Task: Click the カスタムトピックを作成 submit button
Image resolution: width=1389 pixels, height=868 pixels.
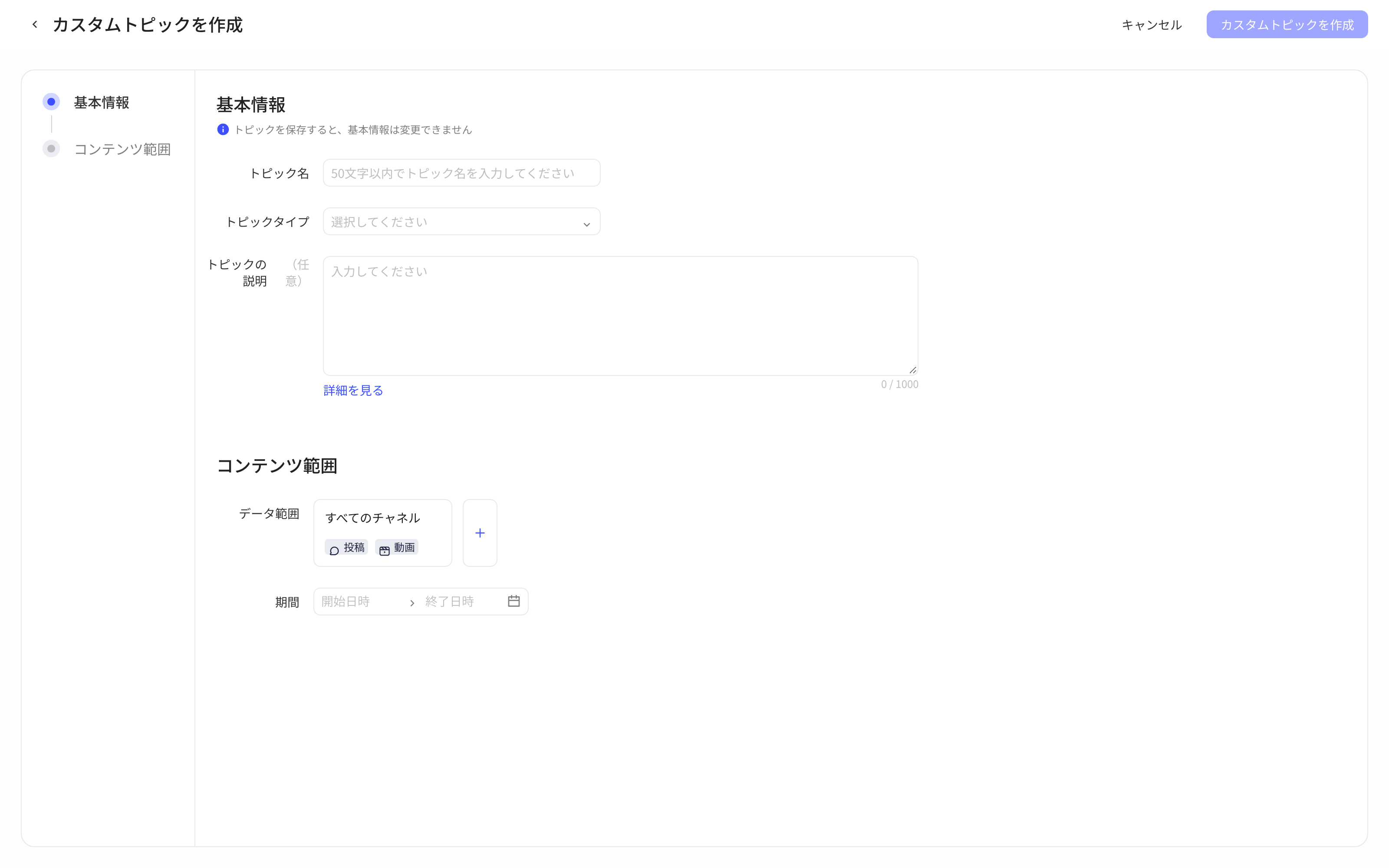Action: [x=1287, y=25]
